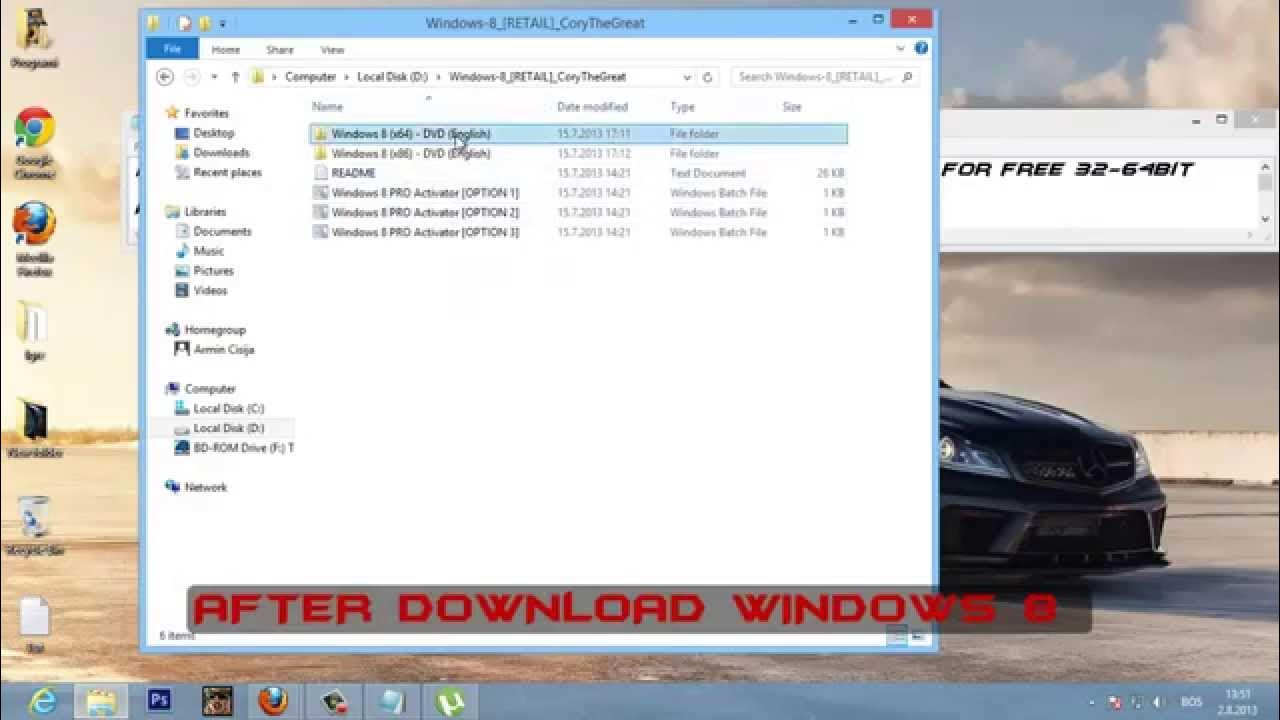Open the Recycle Bin on desktop
This screenshot has width=1280, height=720.
pyautogui.click(x=34, y=525)
